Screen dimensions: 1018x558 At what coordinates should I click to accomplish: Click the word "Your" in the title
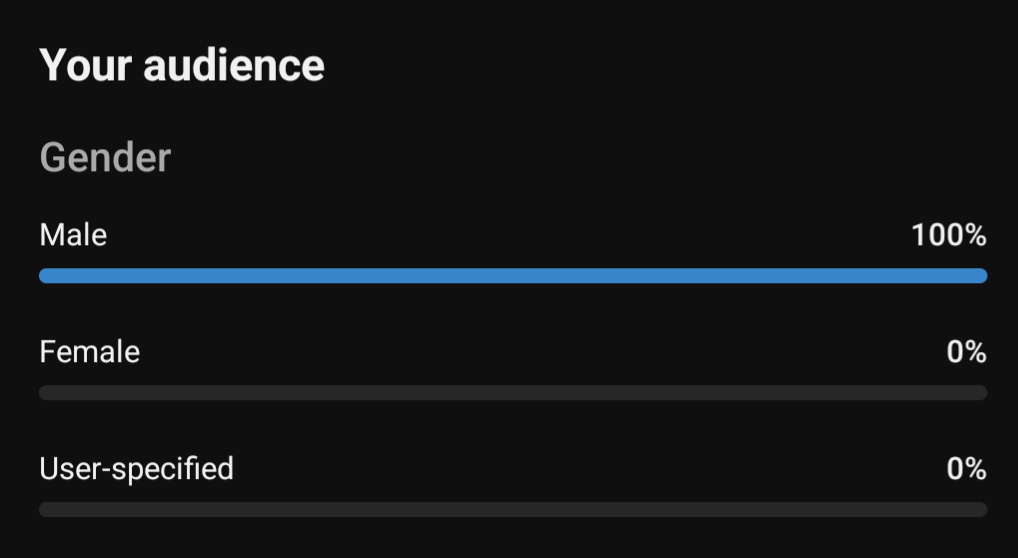click(86, 66)
